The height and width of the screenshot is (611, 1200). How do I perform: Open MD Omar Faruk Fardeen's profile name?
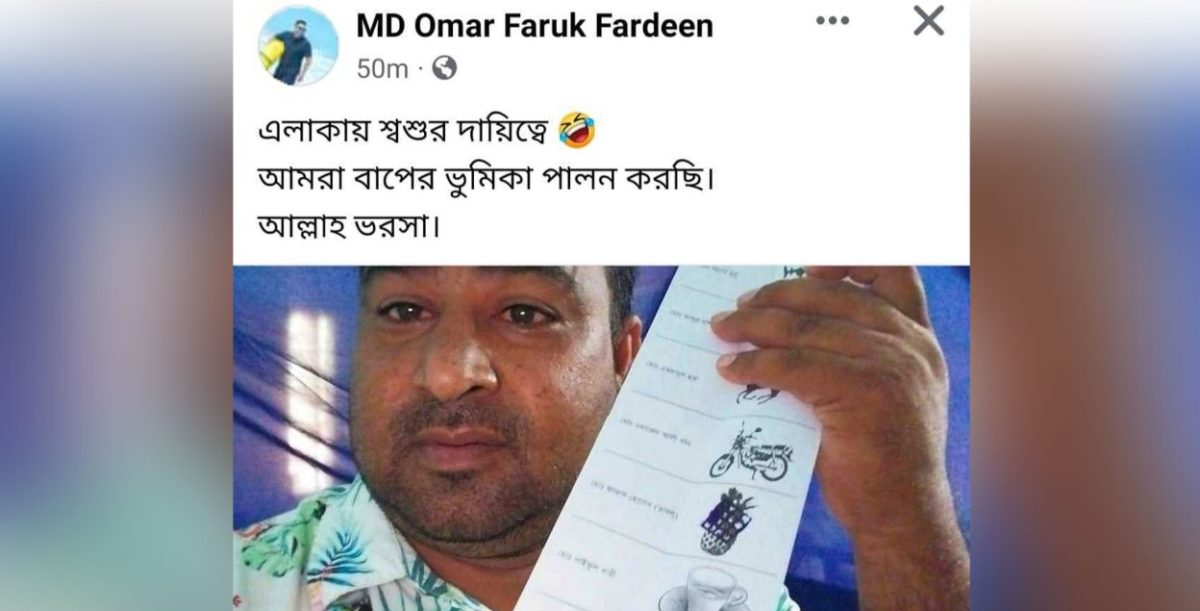(x=535, y=25)
